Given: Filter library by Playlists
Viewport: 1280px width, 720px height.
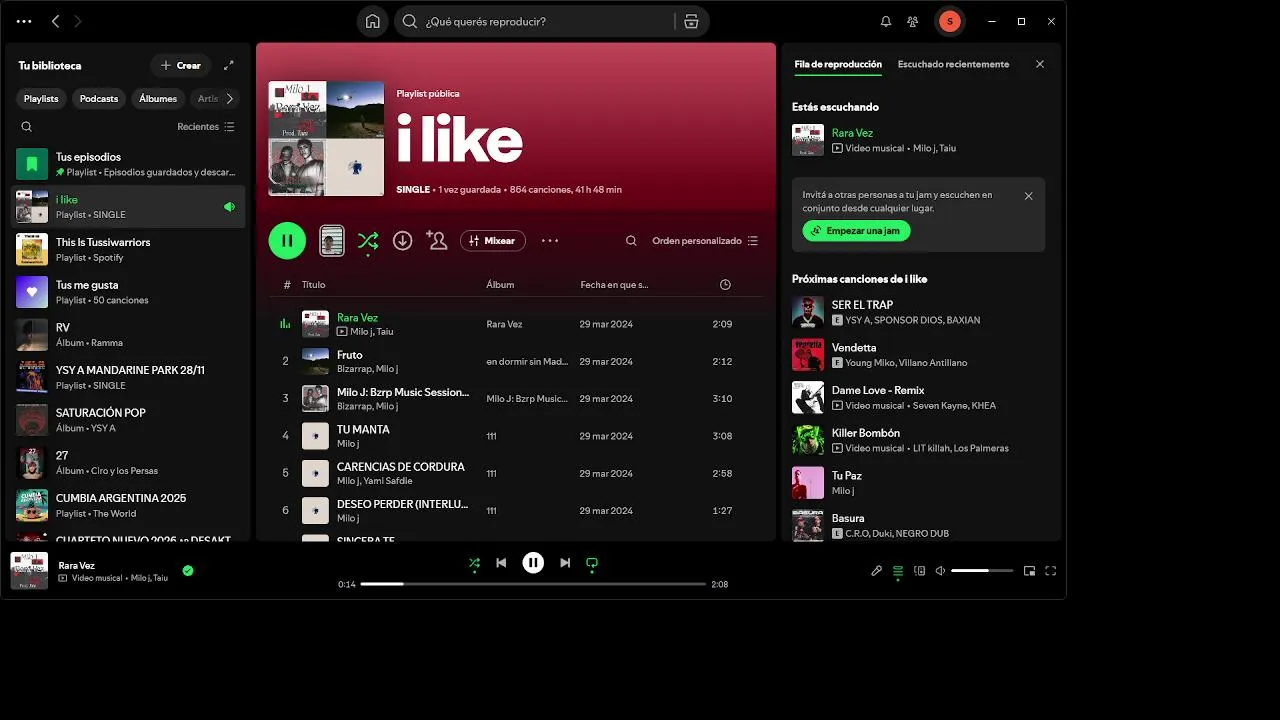Looking at the screenshot, I should click(41, 99).
